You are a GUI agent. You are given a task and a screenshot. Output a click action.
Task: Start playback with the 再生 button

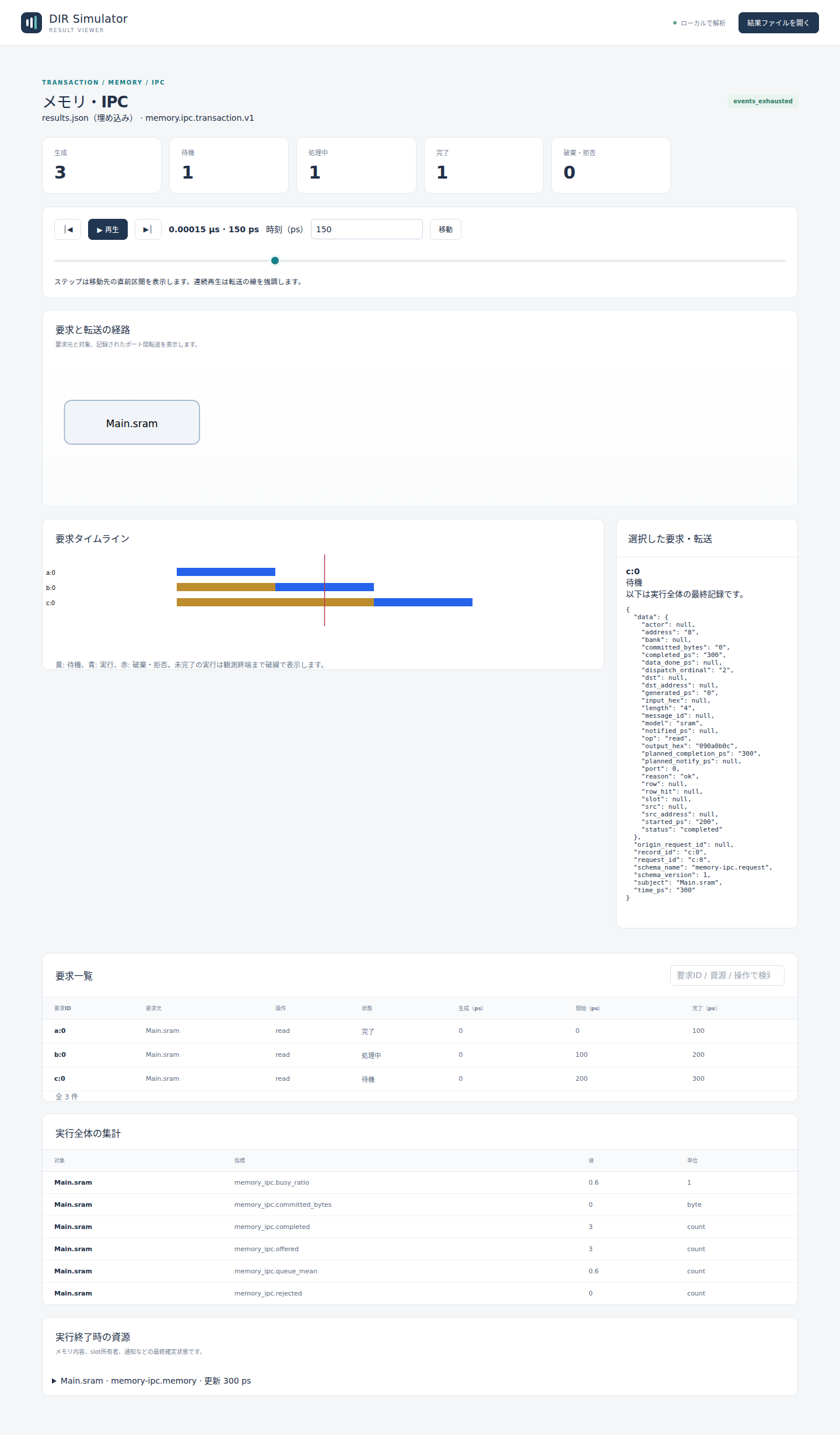[108, 229]
